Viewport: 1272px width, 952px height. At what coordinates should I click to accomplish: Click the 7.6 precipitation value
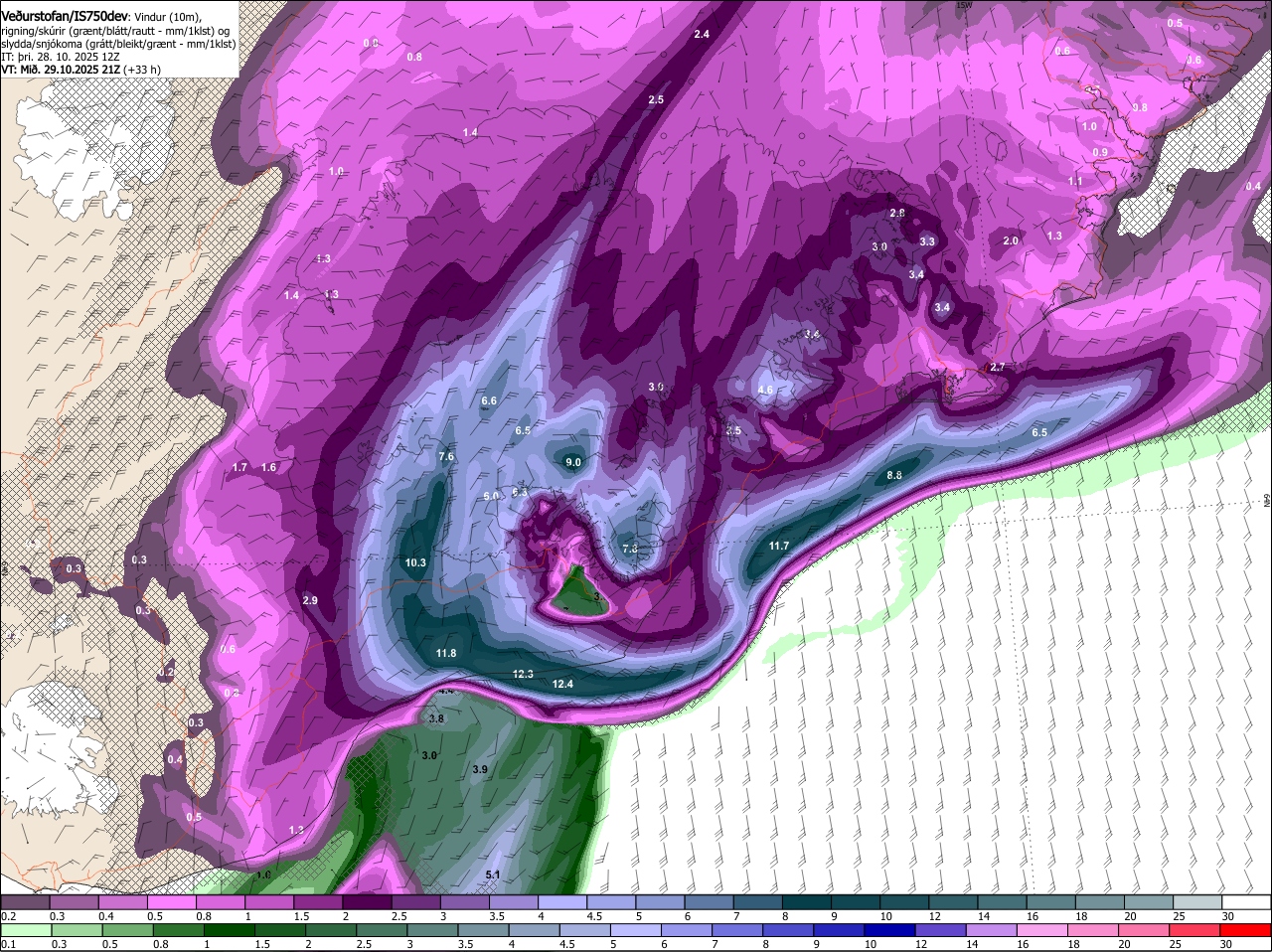[x=446, y=456]
